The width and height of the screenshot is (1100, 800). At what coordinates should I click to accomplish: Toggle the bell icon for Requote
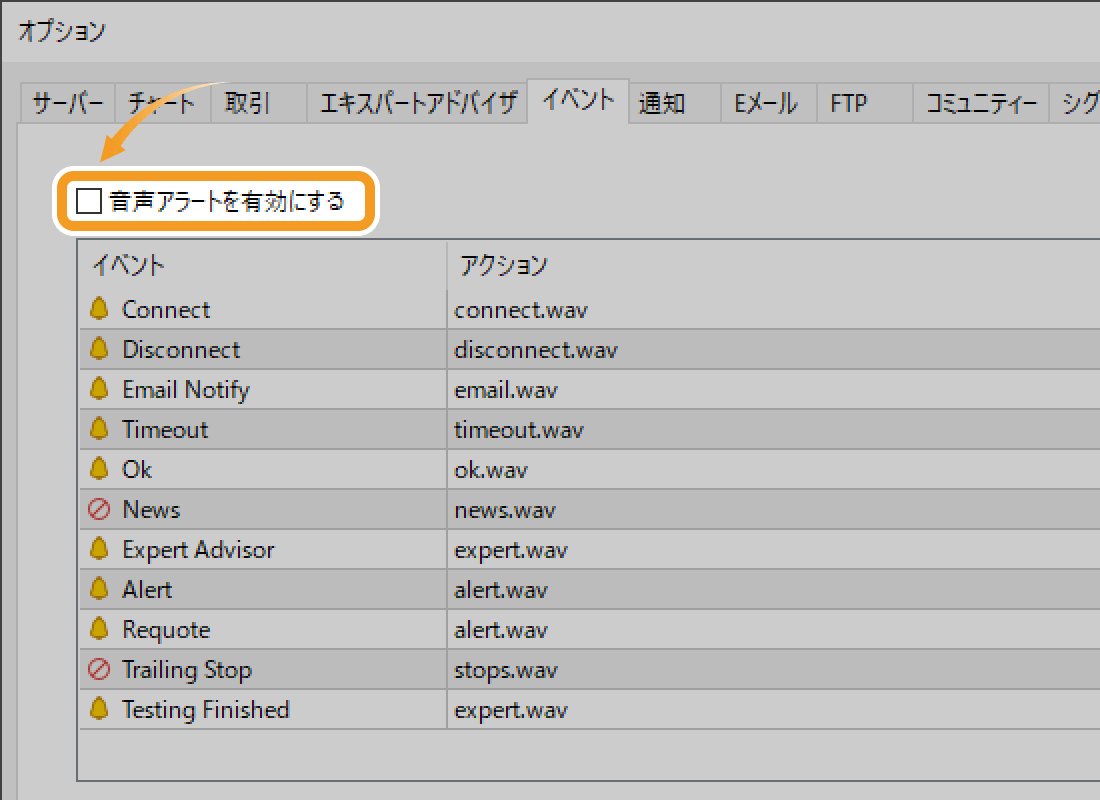pyautogui.click(x=98, y=629)
